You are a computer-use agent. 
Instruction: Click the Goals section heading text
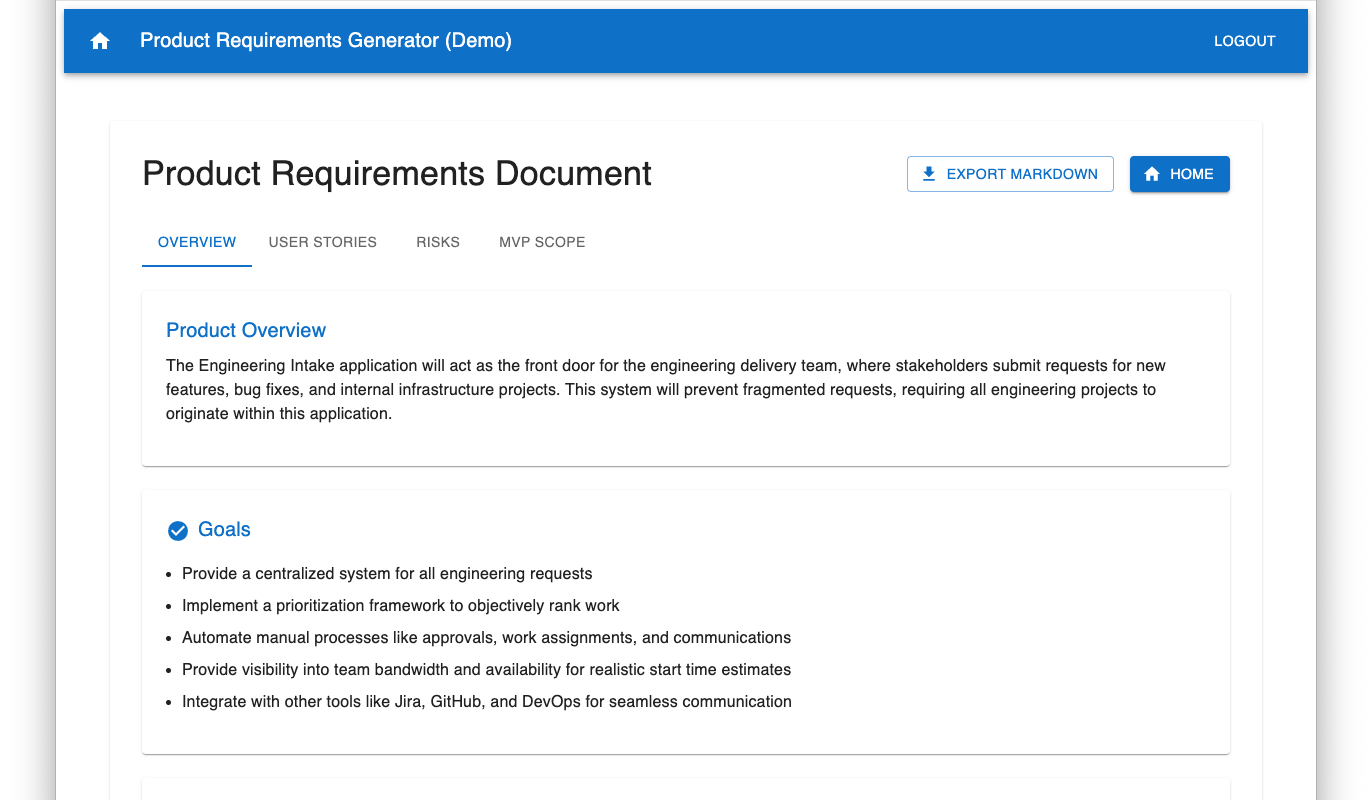[x=224, y=530]
